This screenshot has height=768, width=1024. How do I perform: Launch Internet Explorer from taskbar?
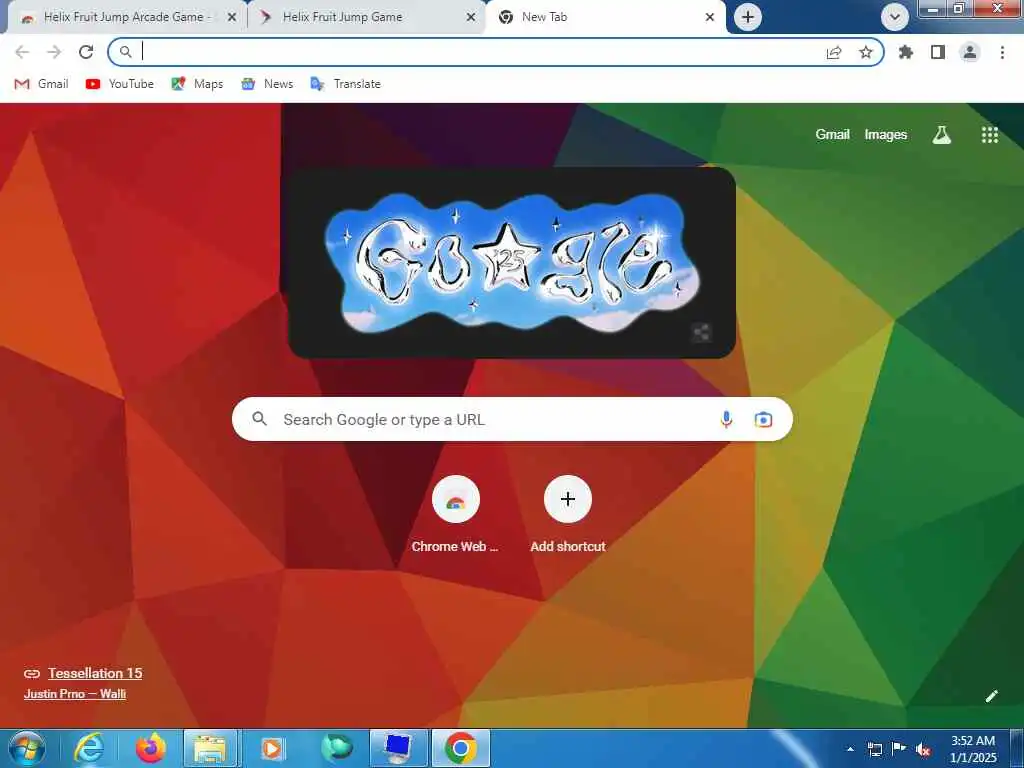pyautogui.click(x=88, y=748)
